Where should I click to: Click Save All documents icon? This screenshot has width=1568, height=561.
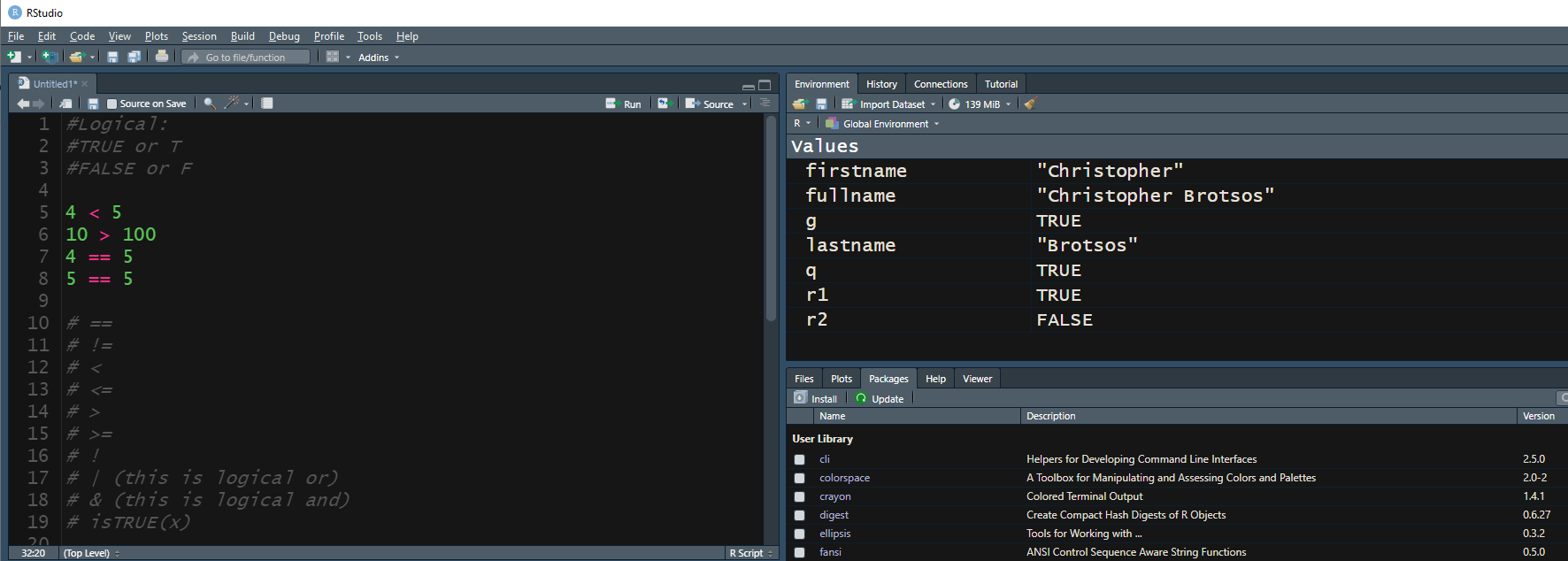(134, 57)
